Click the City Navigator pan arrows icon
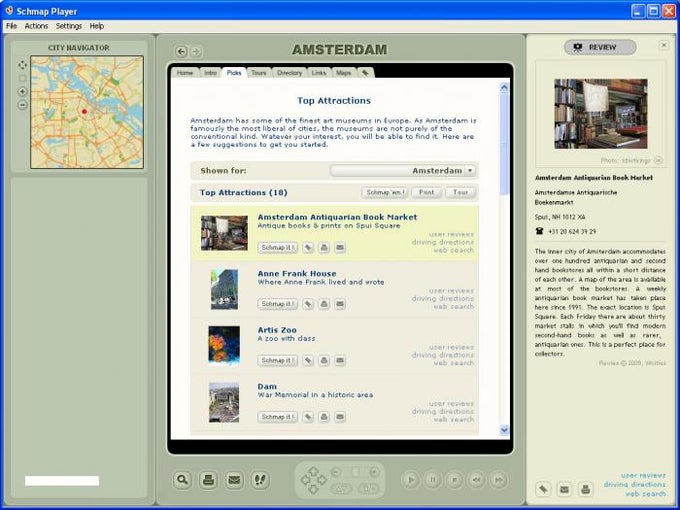The image size is (680, 510). click(x=23, y=65)
